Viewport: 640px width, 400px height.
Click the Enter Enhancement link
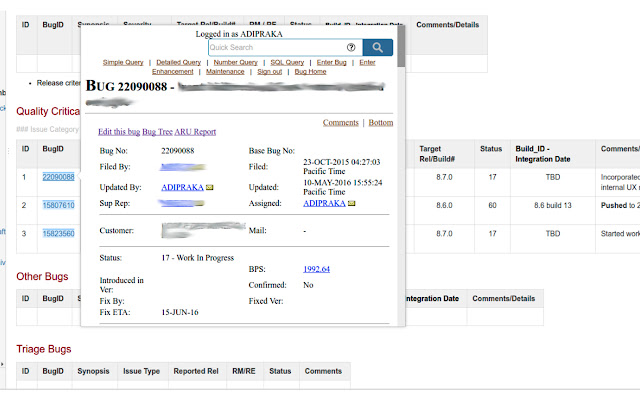173,72
